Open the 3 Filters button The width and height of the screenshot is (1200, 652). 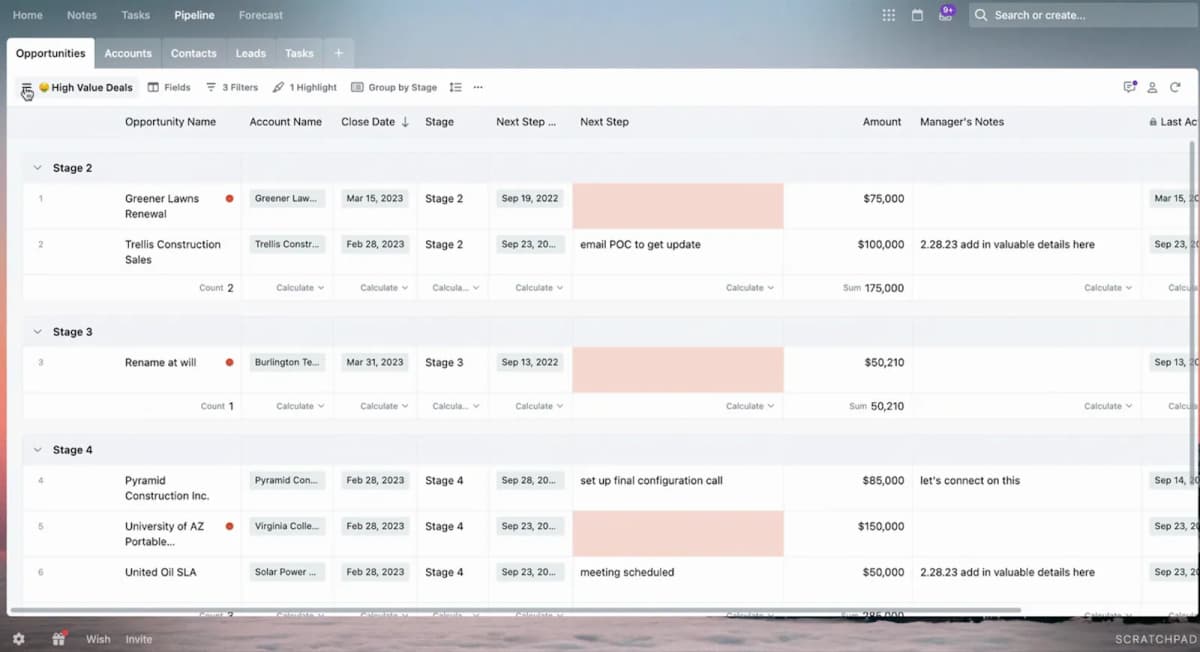232,87
